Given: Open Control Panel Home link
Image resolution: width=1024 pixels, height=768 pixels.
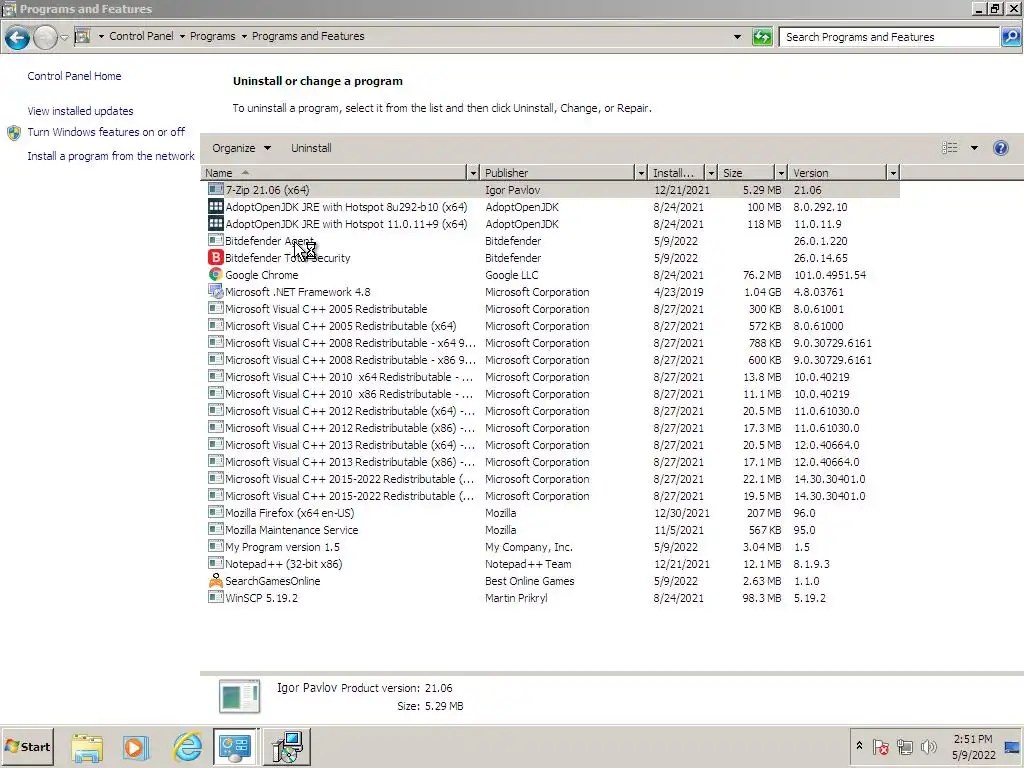Looking at the screenshot, I should pos(74,76).
